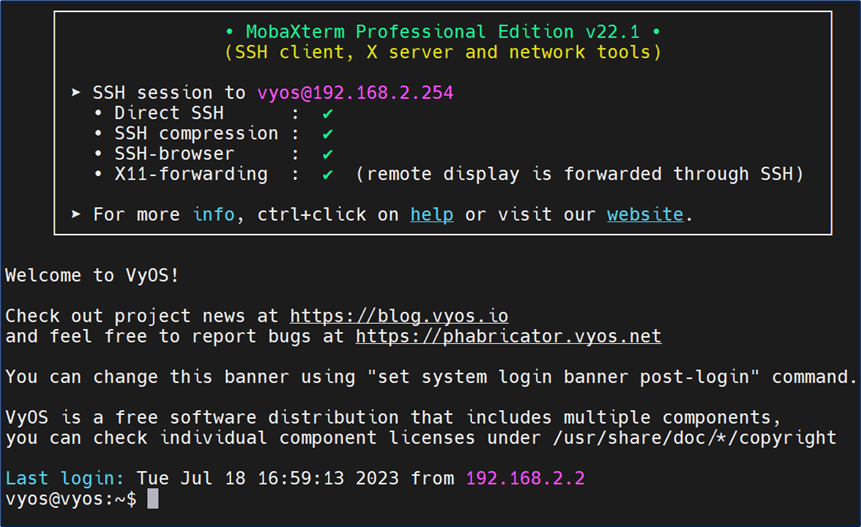Click the arrow bullet before 'For more info'
The image size is (861, 527).
pos(77,215)
